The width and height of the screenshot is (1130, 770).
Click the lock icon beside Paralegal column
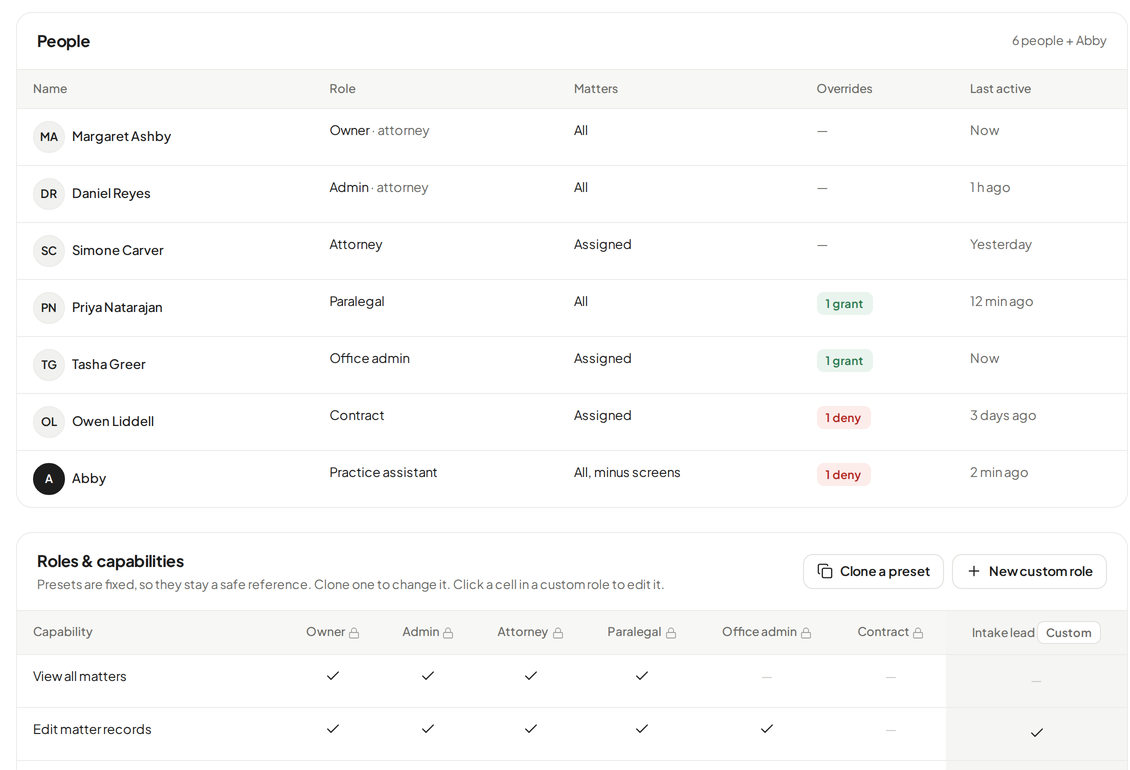[671, 633]
